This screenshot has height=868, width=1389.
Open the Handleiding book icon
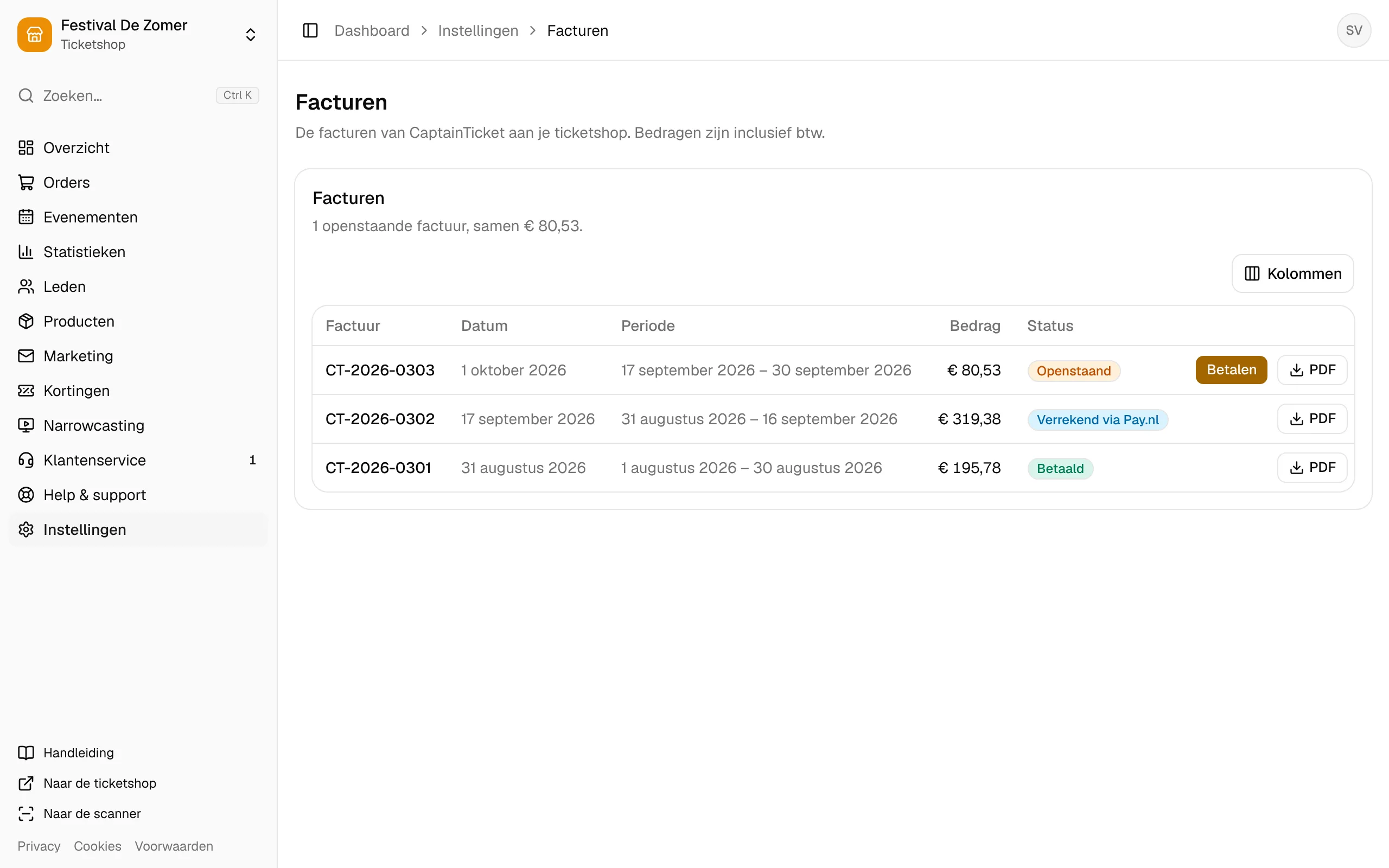tap(26, 752)
